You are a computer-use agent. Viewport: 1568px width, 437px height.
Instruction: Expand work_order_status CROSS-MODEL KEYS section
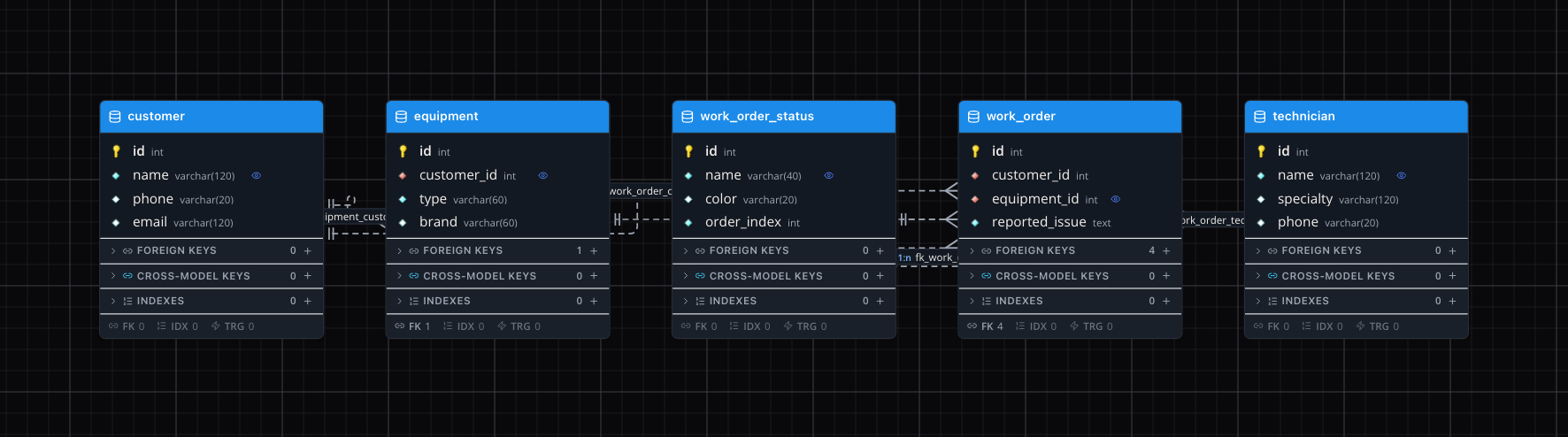click(686, 276)
